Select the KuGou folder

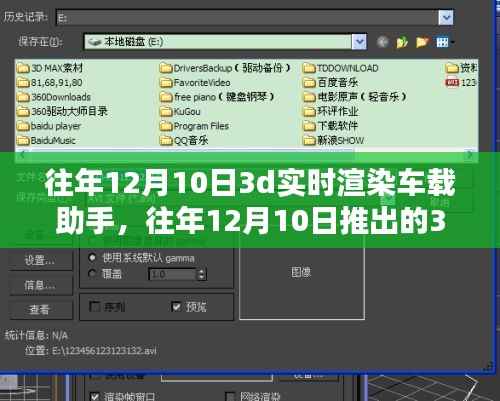pos(180,111)
